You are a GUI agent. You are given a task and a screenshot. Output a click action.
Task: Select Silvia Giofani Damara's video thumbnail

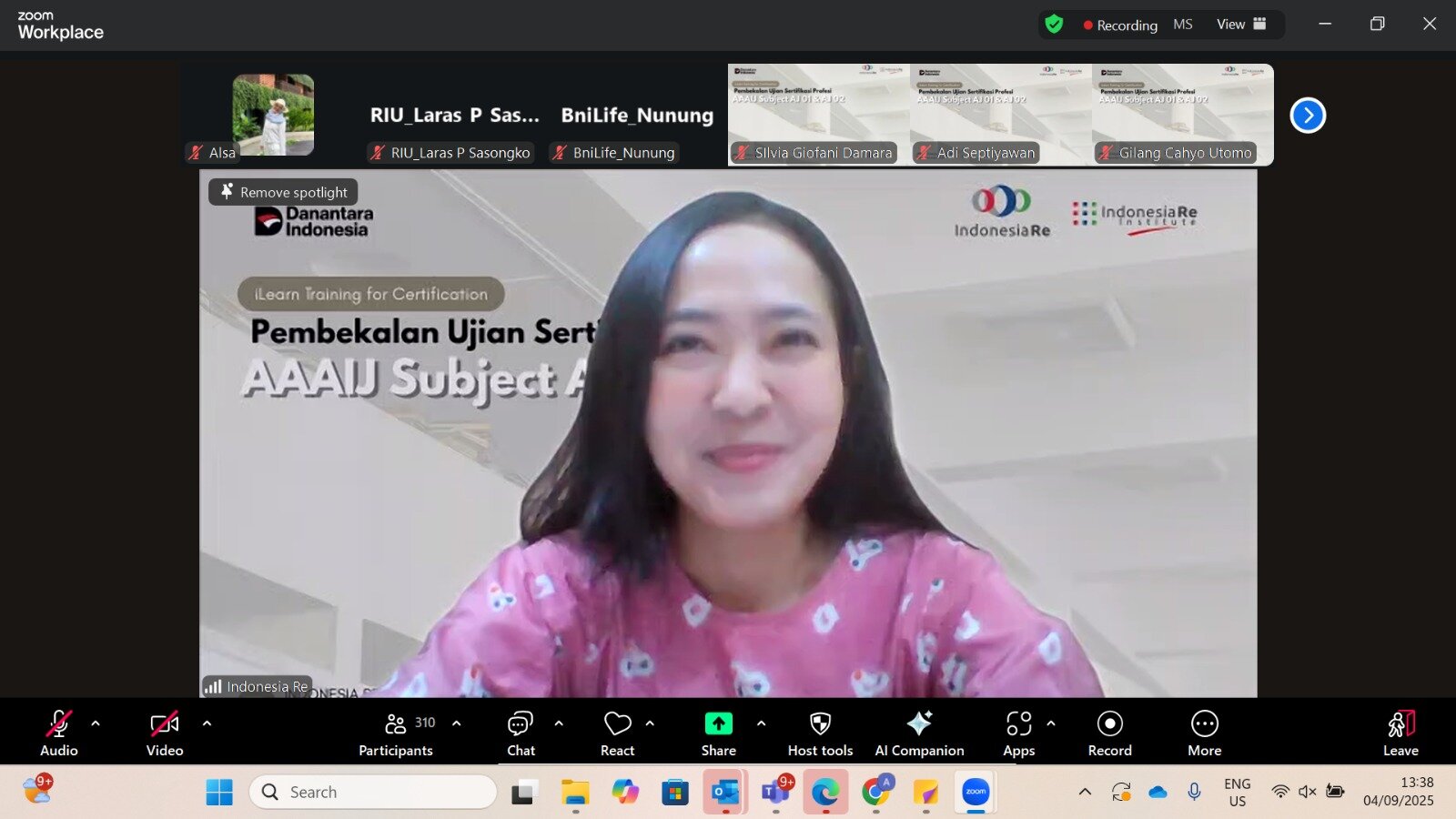click(818, 115)
